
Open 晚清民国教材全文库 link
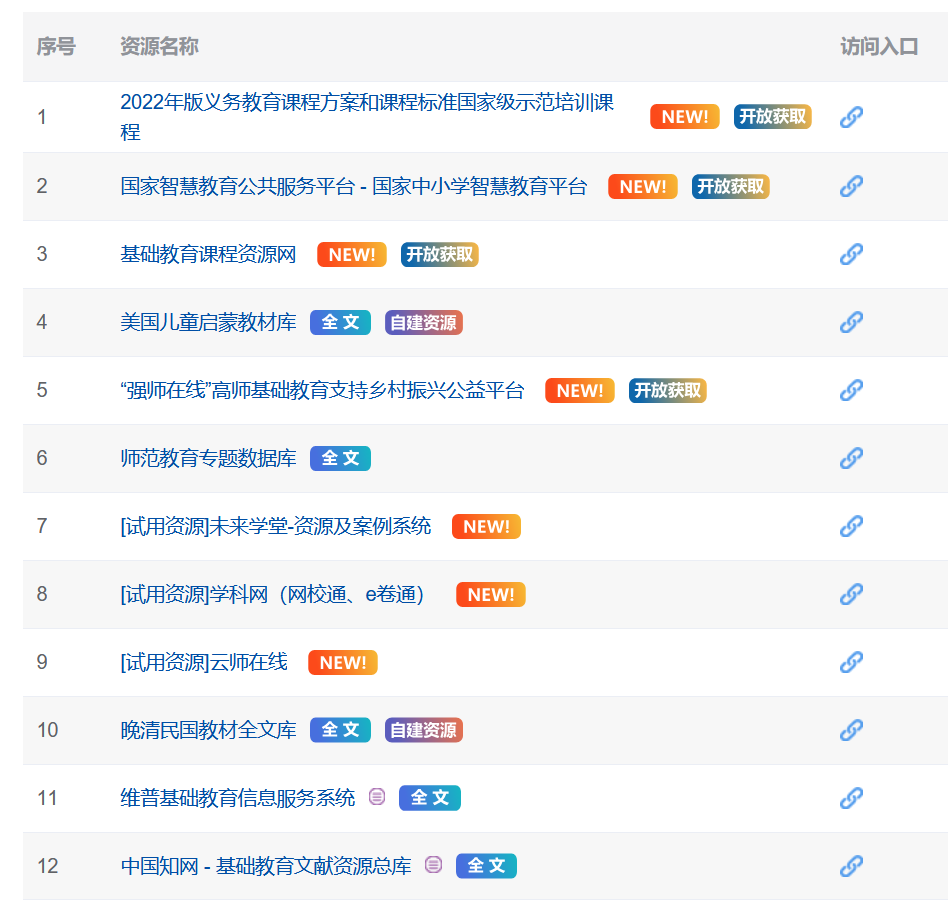click(208, 730)
